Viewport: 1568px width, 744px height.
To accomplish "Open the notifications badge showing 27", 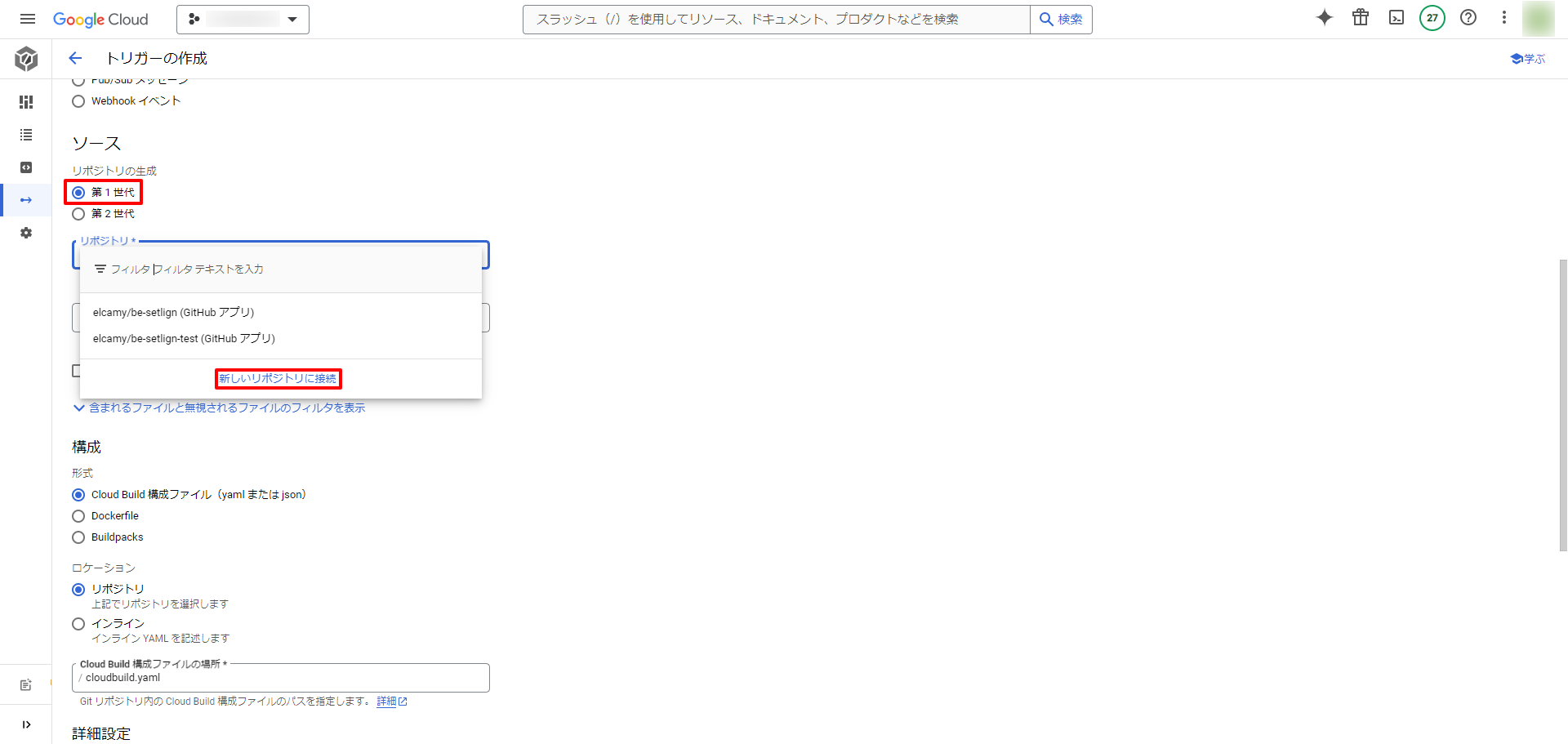I will [1432, 18].
